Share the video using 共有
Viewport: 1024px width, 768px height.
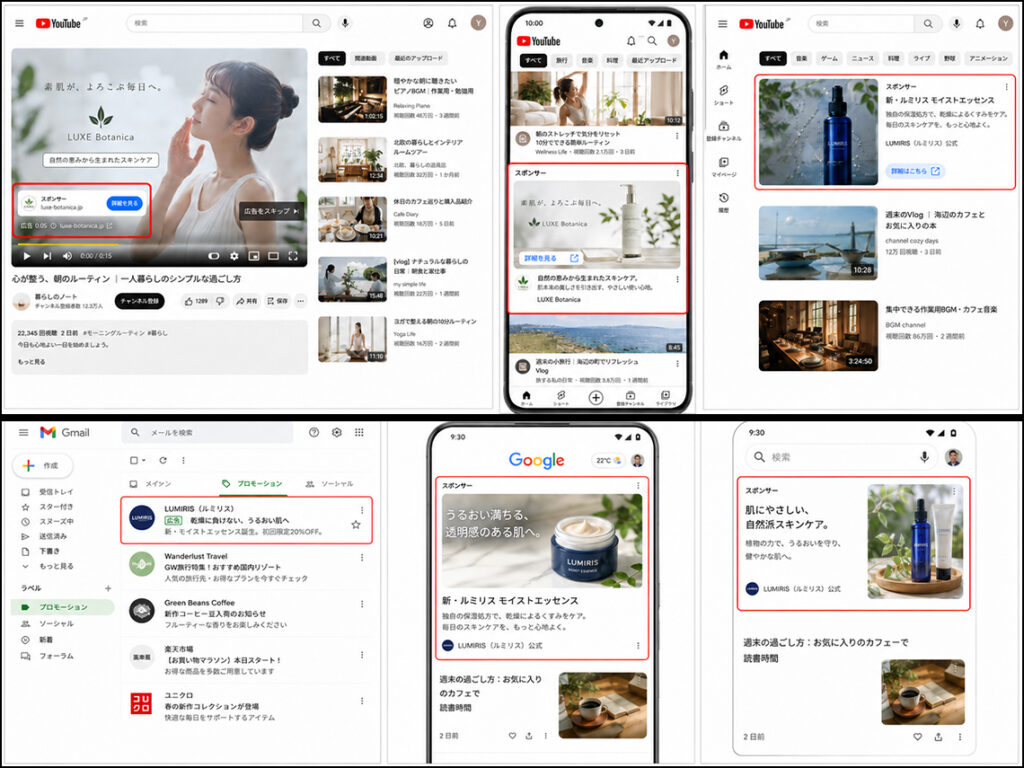(x=246, y=301)
